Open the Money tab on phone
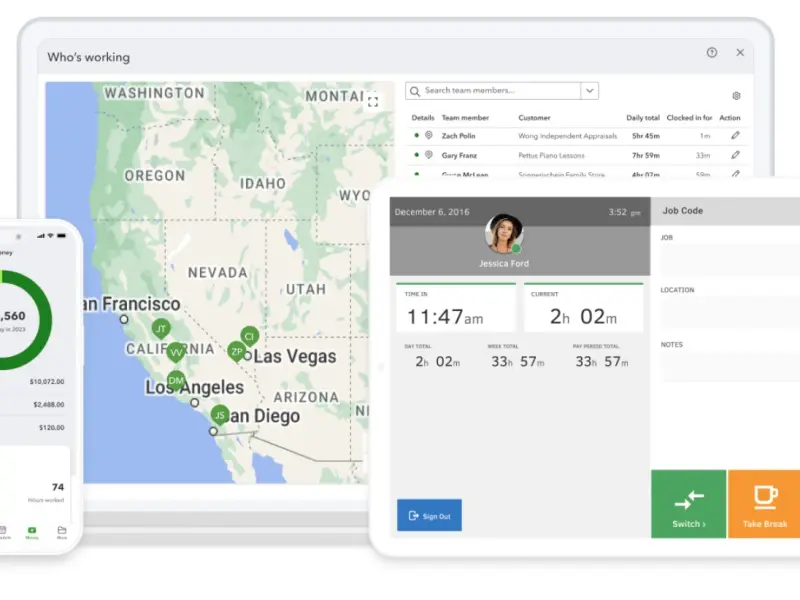Image resolution: width=800 pixels, height=600 pixels. 32,531
